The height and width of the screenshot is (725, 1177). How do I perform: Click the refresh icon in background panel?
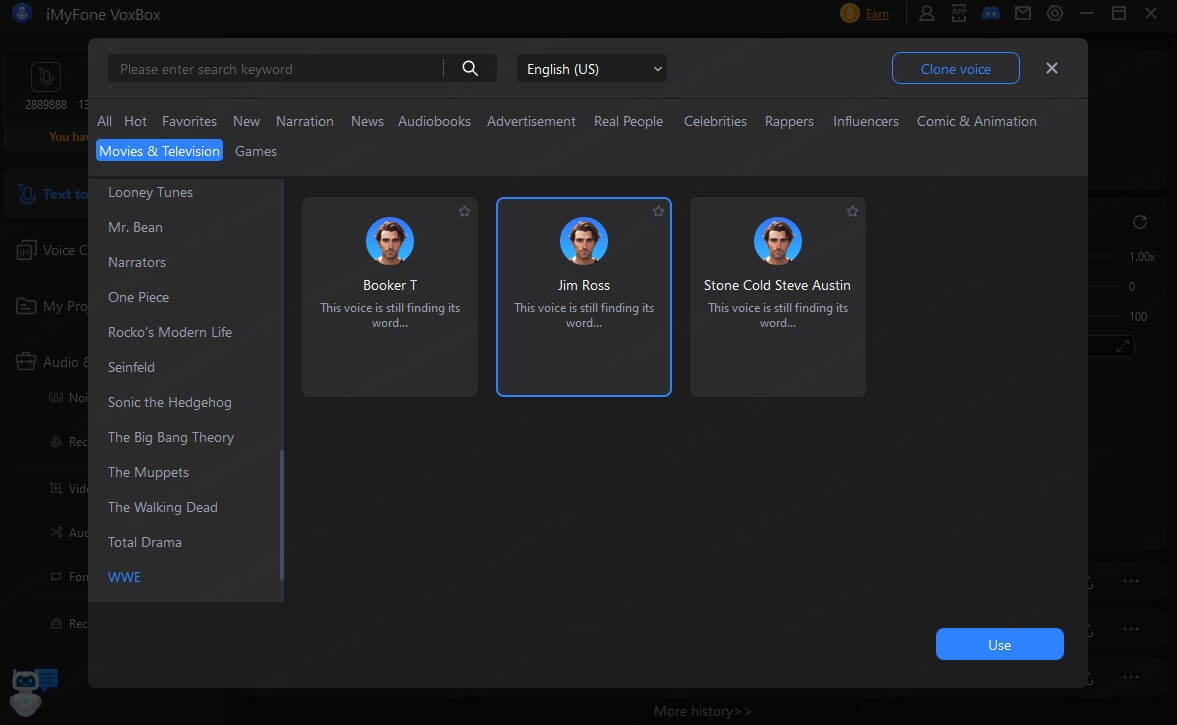tap(1139, 222)
